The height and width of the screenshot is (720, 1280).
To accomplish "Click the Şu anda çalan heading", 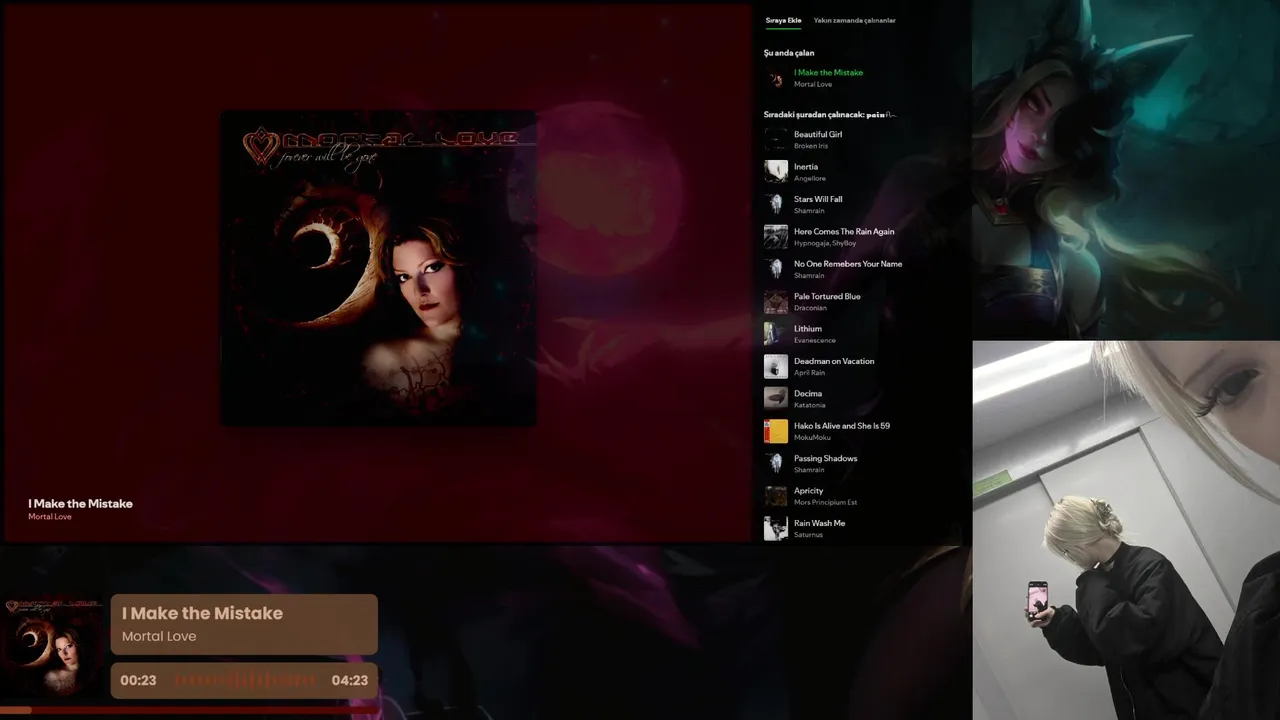I will click(789, 53).
